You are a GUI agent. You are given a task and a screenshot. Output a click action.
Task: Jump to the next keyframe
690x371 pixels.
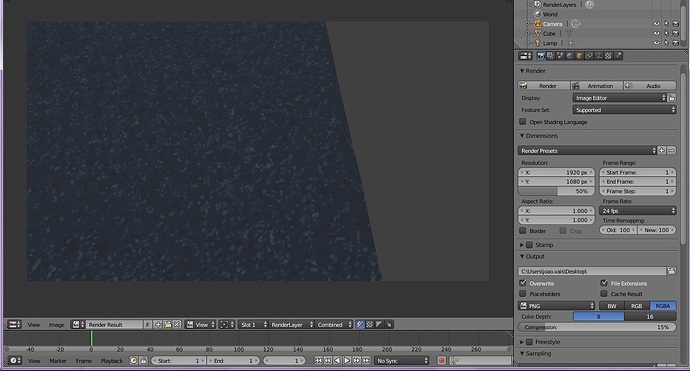[x=356, y=360]
